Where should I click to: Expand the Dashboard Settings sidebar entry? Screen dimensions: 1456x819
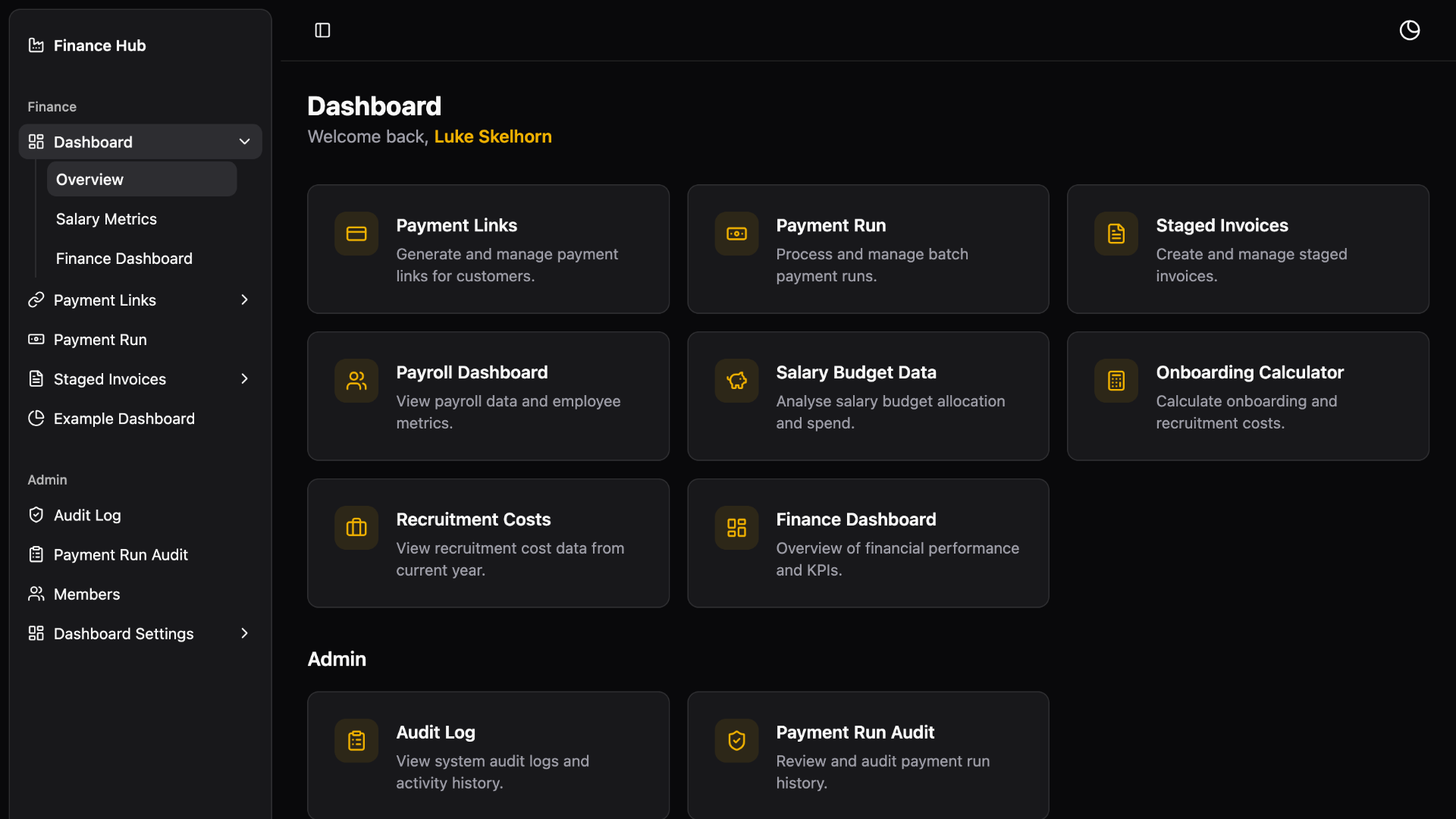click(x=244, y=633)
